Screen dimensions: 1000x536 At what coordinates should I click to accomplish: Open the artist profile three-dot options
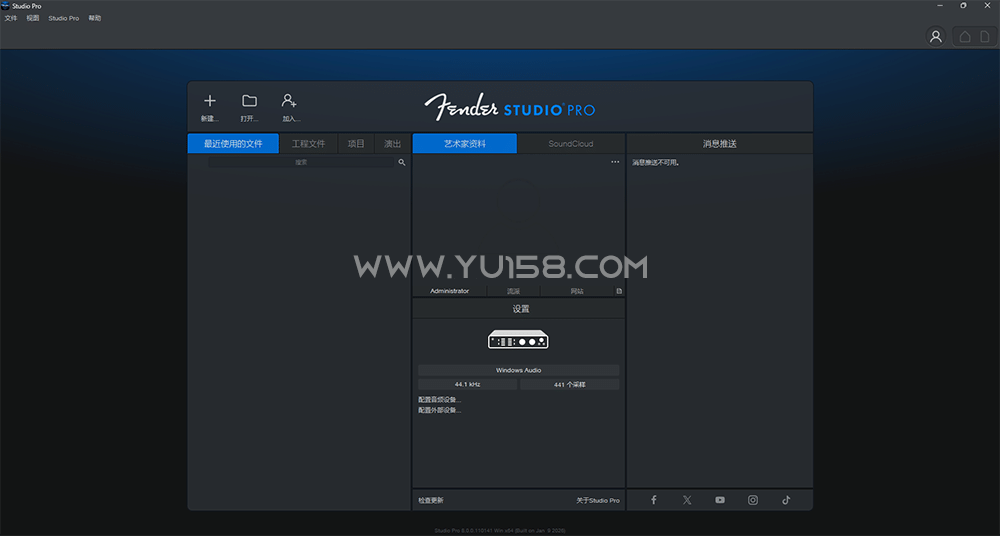[x=615, y=162]
